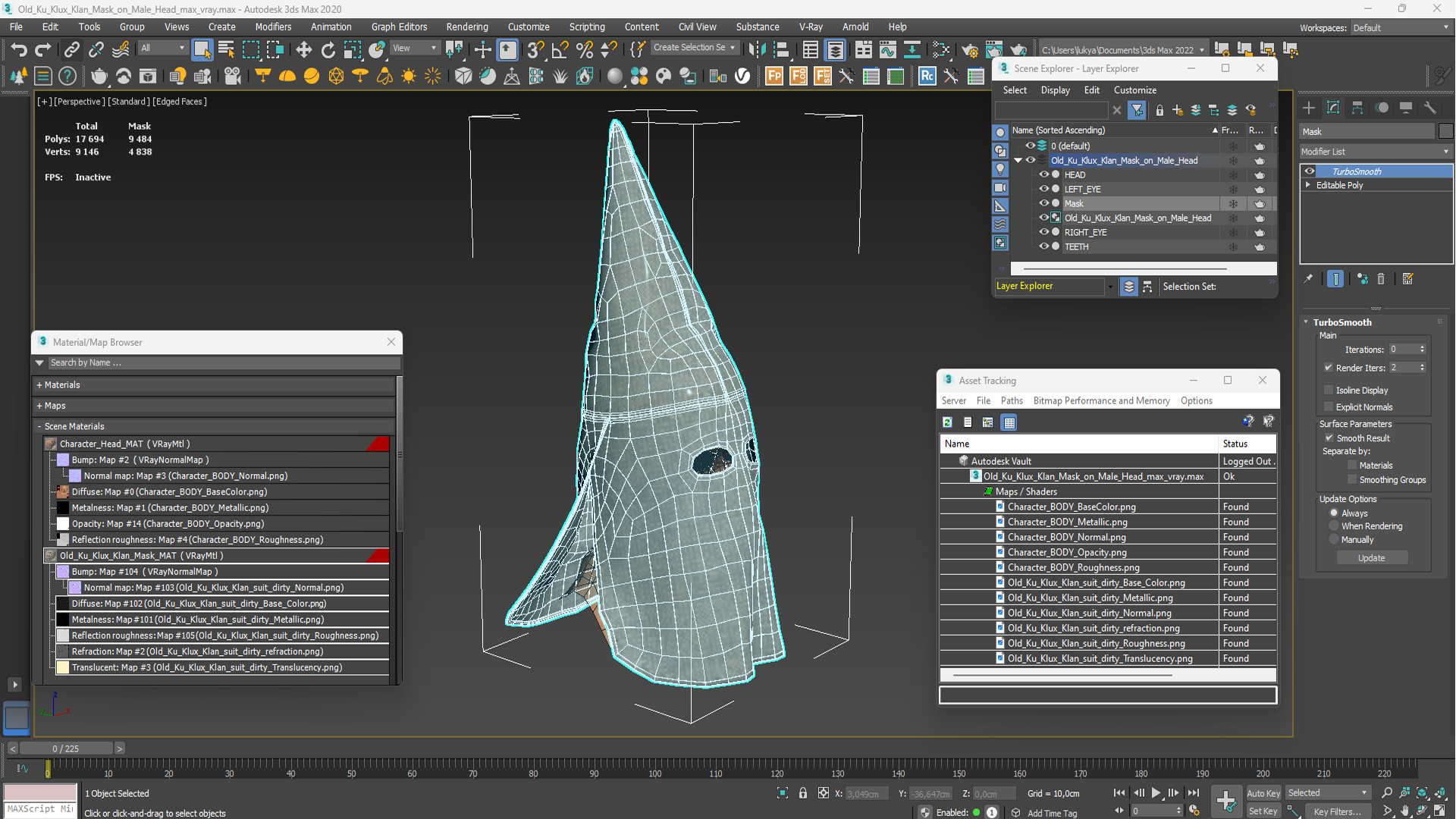Click the Auto Key button
1456x819 pixels.
[1263, 793]
